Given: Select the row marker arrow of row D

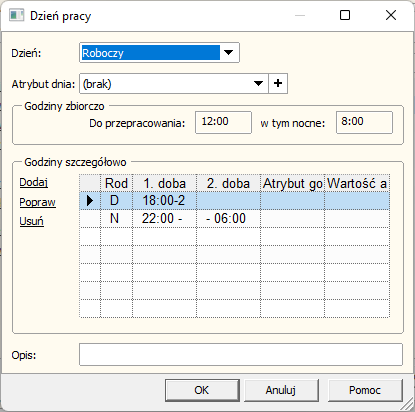Looking at the screenshot, I should coord(90,201).
